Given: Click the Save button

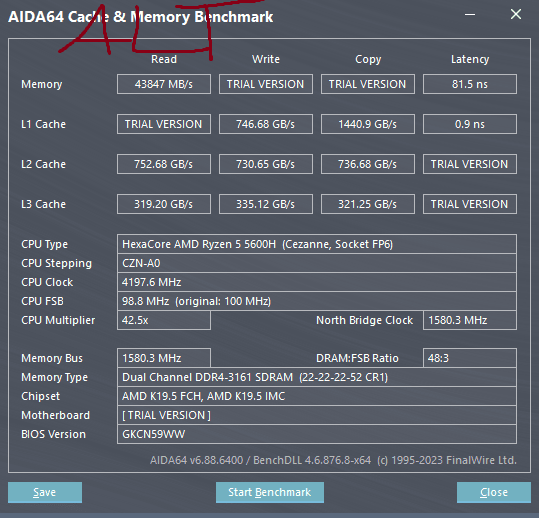Looking at the screenshot, I should tap(45, 492).
